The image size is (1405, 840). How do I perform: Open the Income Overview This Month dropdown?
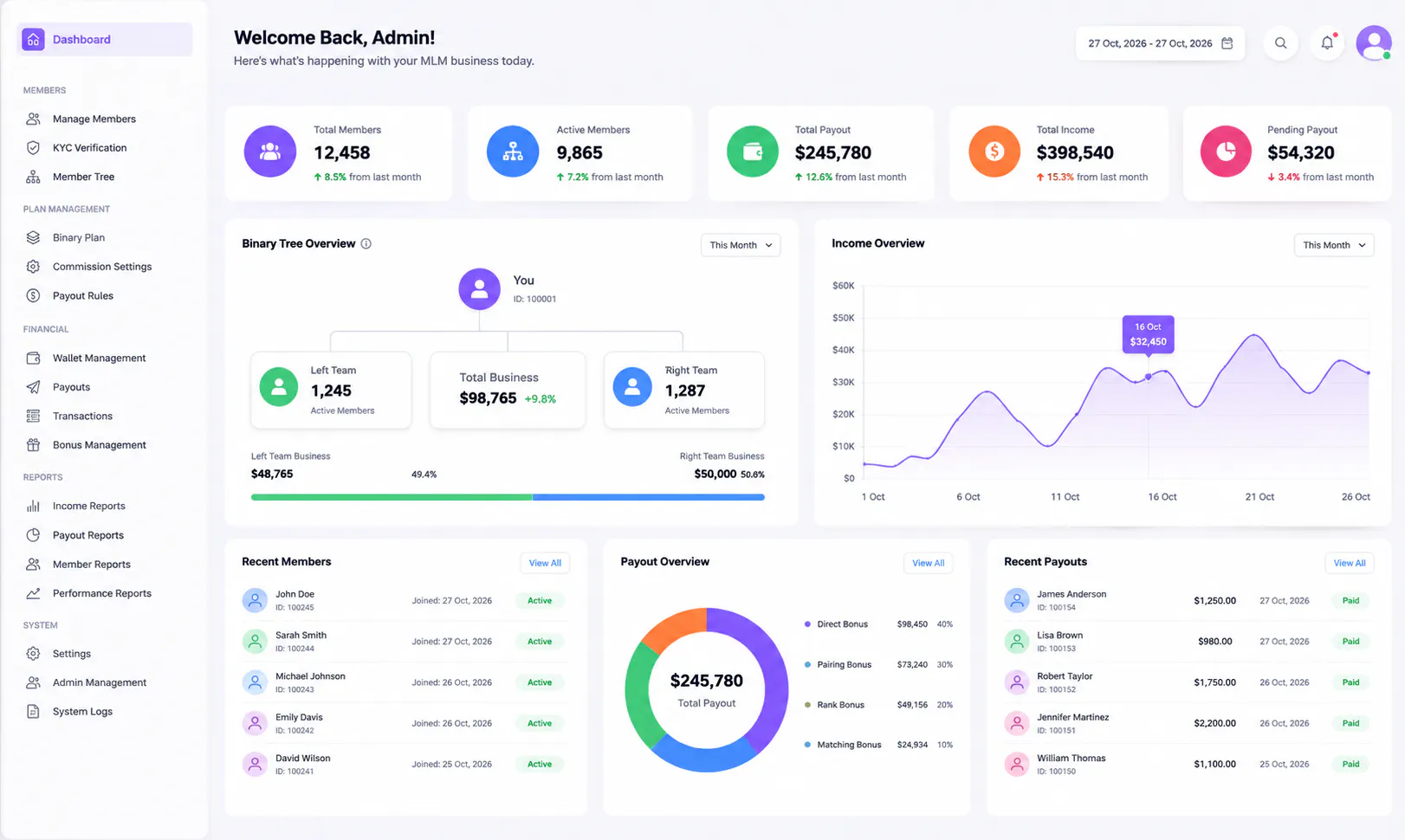1334,245
